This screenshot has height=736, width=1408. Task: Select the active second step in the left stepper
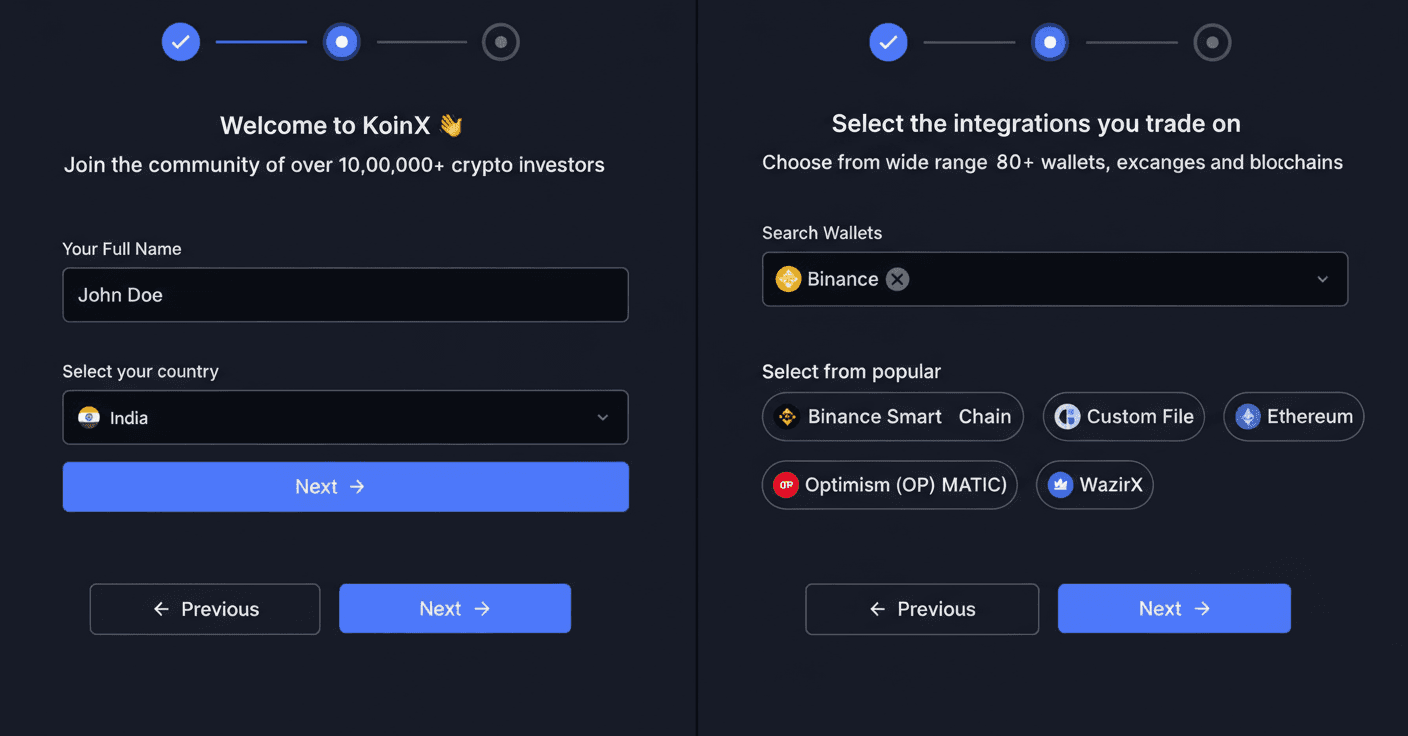[x=342, y=42]
